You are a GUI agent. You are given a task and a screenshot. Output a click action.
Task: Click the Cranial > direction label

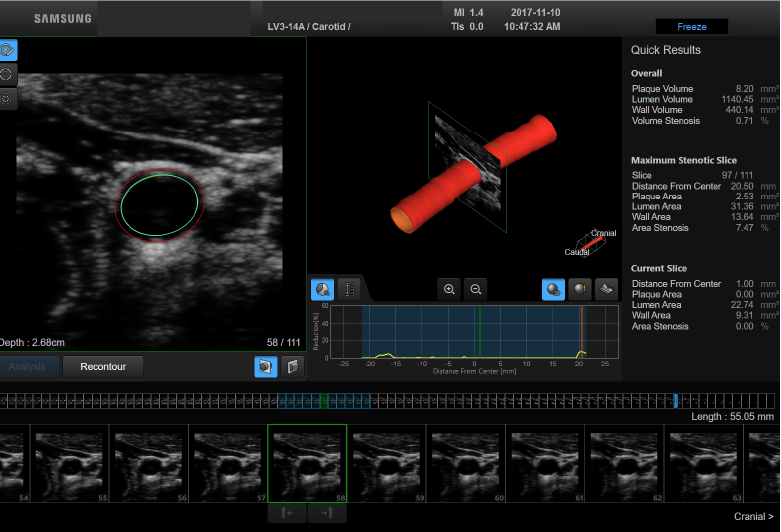tap(754, 517)
